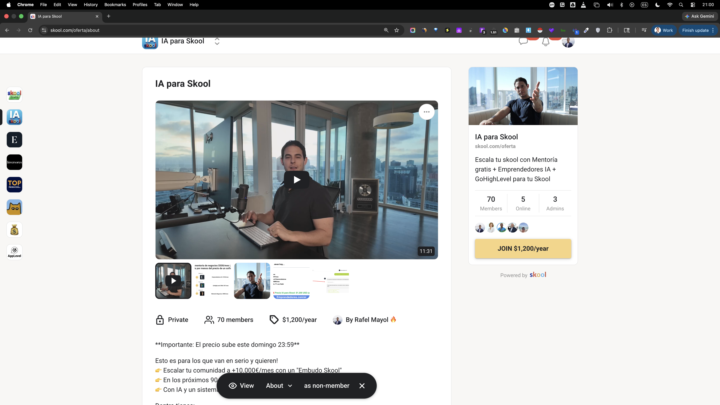This screenshot has width=720, height=405.
Task: Open the File menu
Action: coord(43,5)
